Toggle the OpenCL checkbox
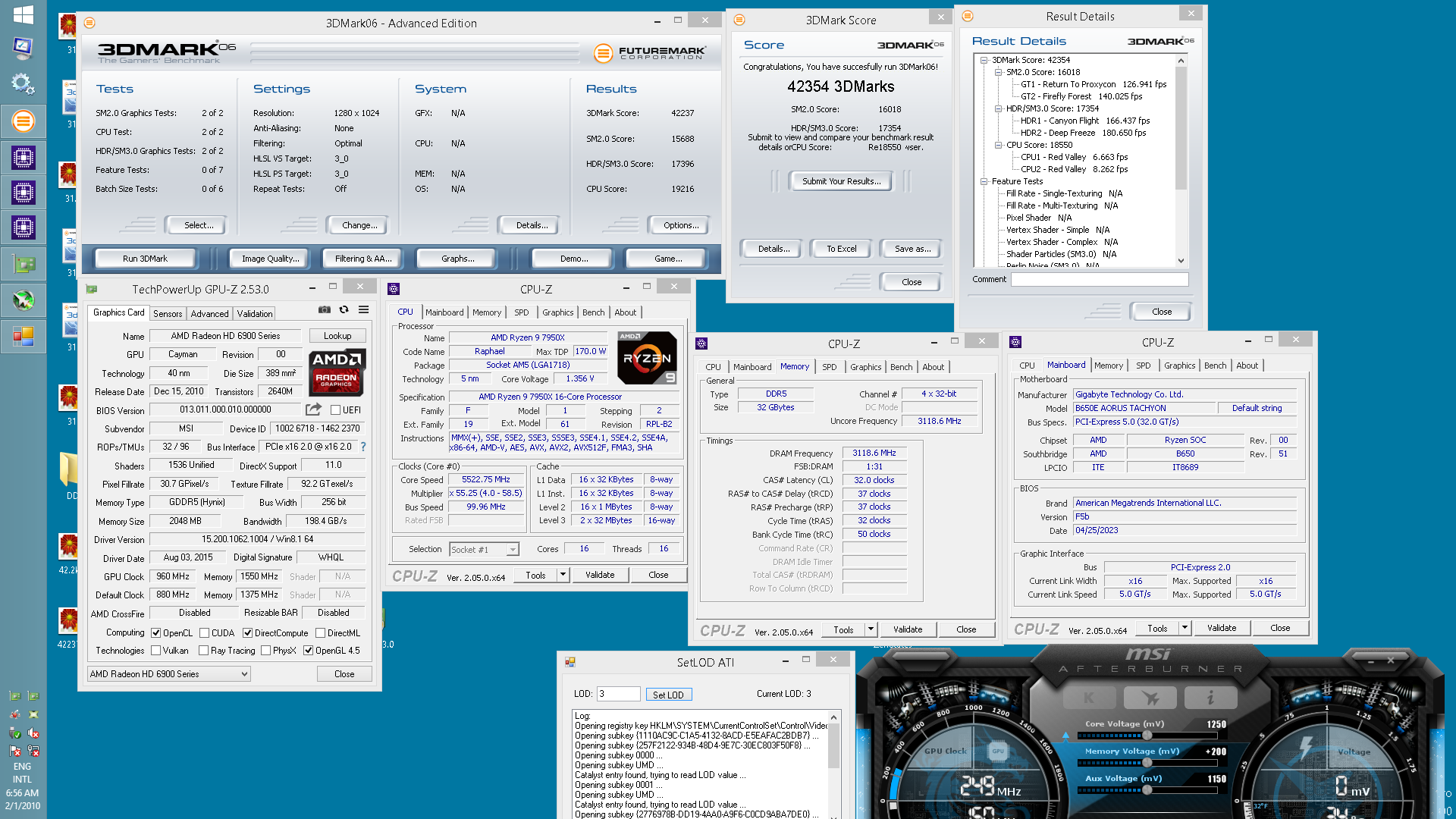 tap(155, 633)
